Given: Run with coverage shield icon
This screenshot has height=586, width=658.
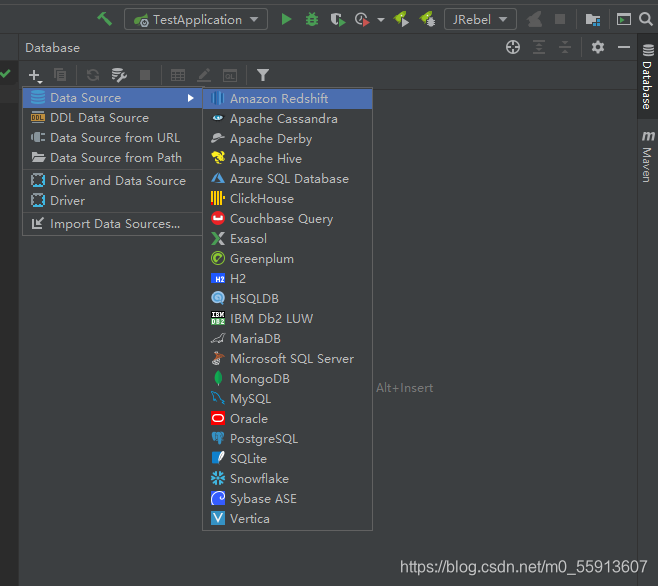Looking at the screenshot, I should (x=337, y=19).
